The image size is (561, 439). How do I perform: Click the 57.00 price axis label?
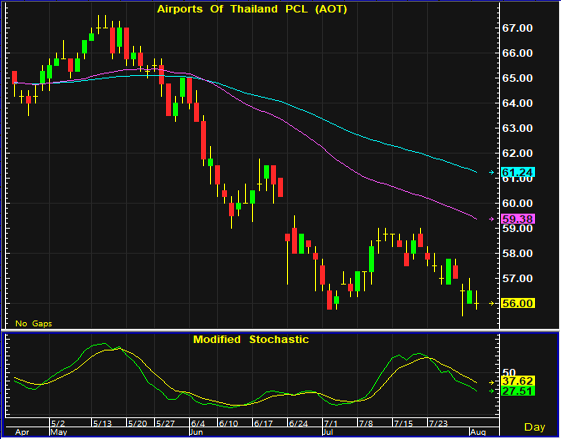click(x=517, y=278)
